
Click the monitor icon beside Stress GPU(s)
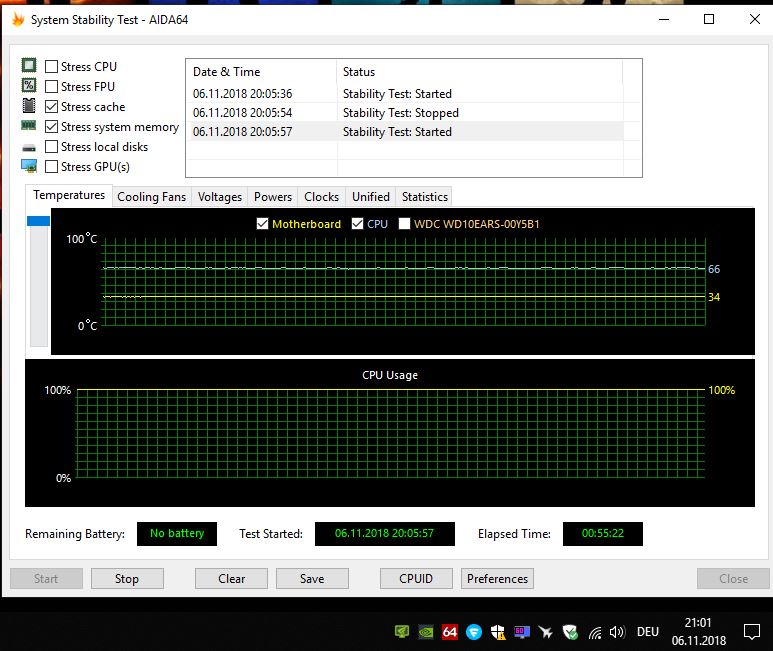pos(29,166)
